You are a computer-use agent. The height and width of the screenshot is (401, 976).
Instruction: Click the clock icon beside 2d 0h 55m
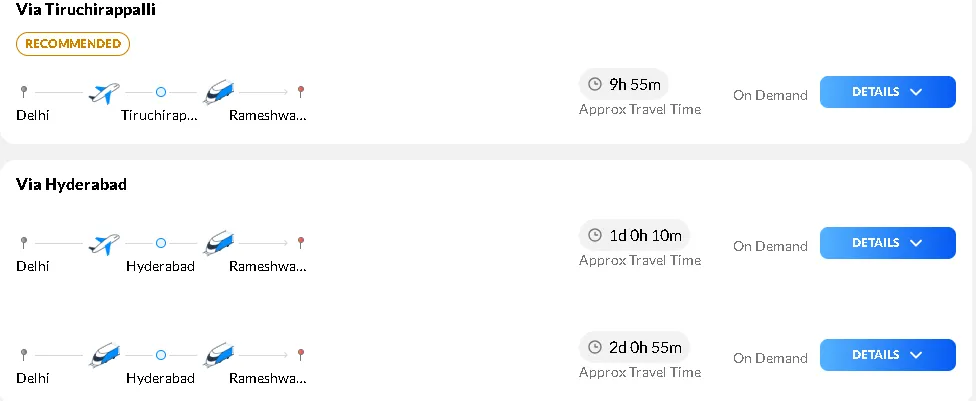595,347
